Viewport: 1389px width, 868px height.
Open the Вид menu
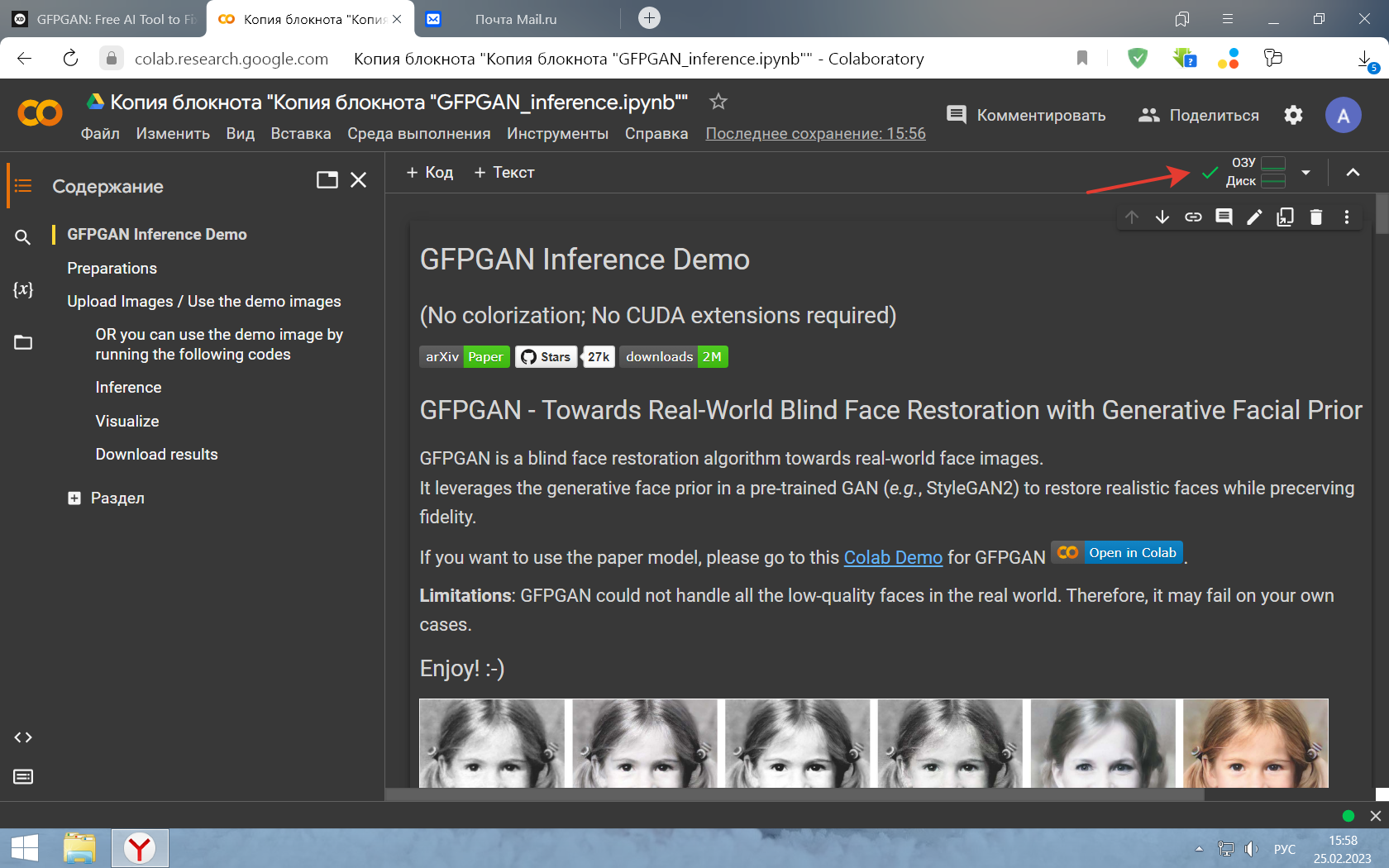(240, 133)
